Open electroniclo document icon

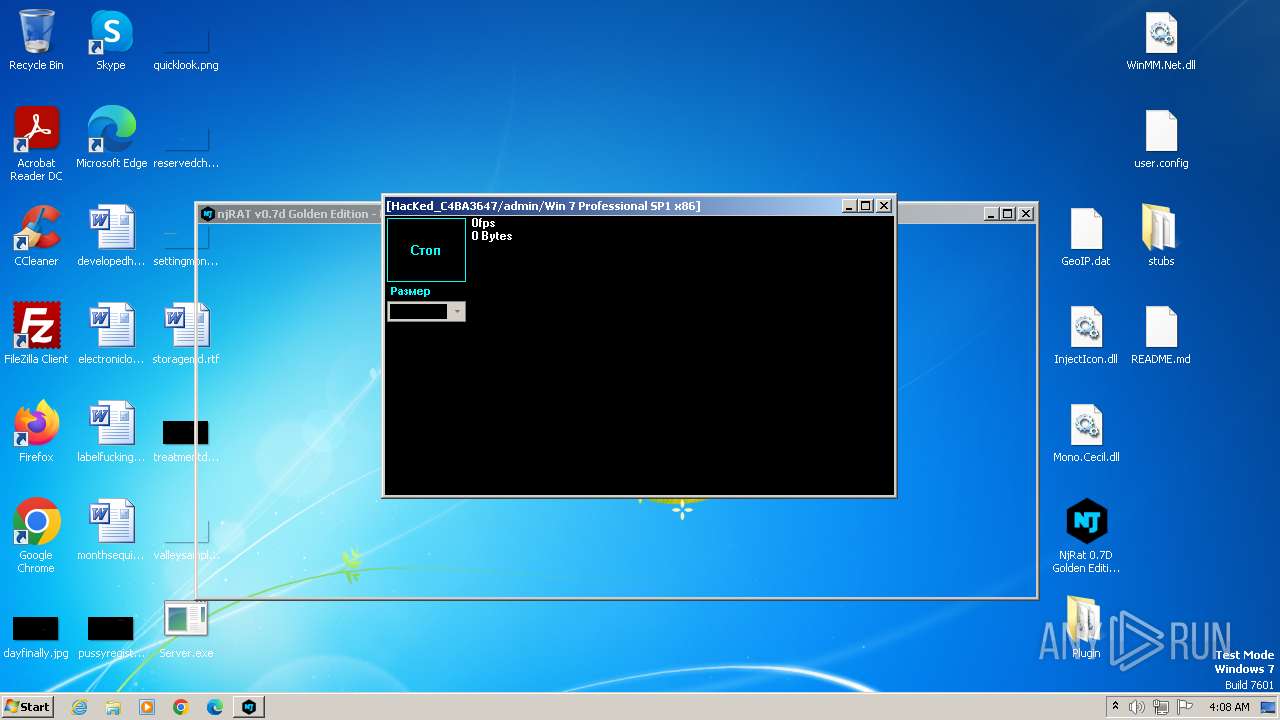click(111, 335)
